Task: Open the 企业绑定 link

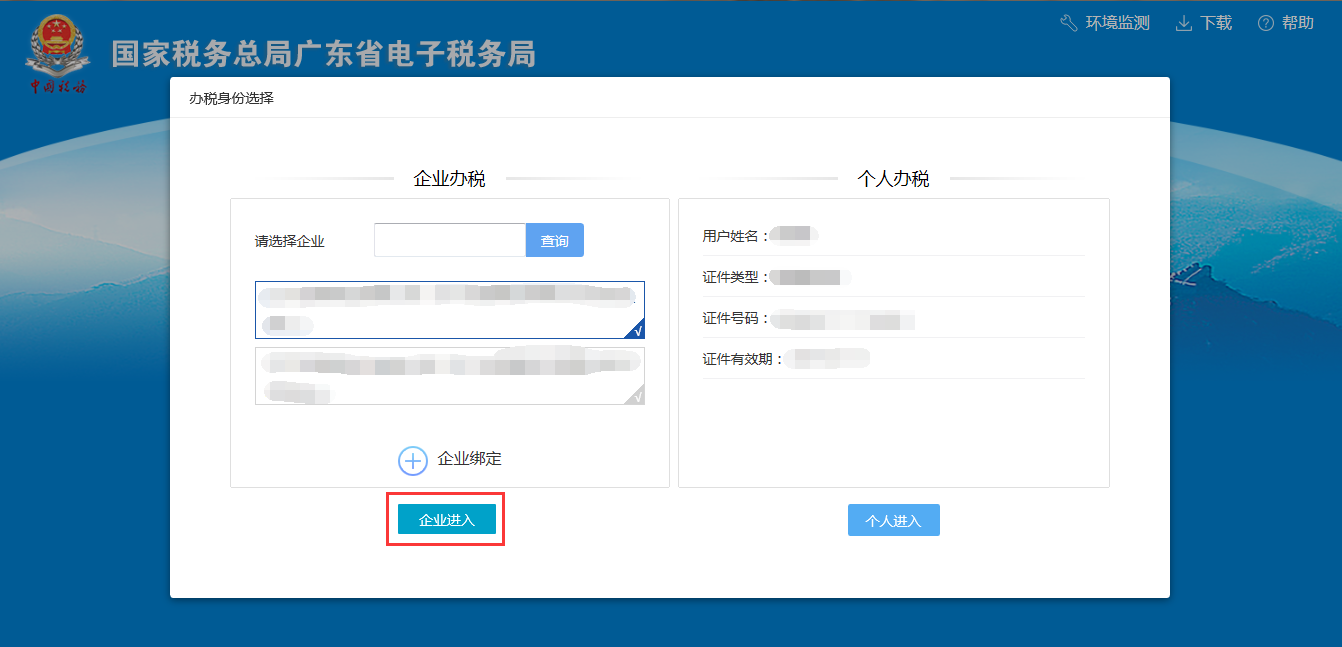Action: pos(469,461)
